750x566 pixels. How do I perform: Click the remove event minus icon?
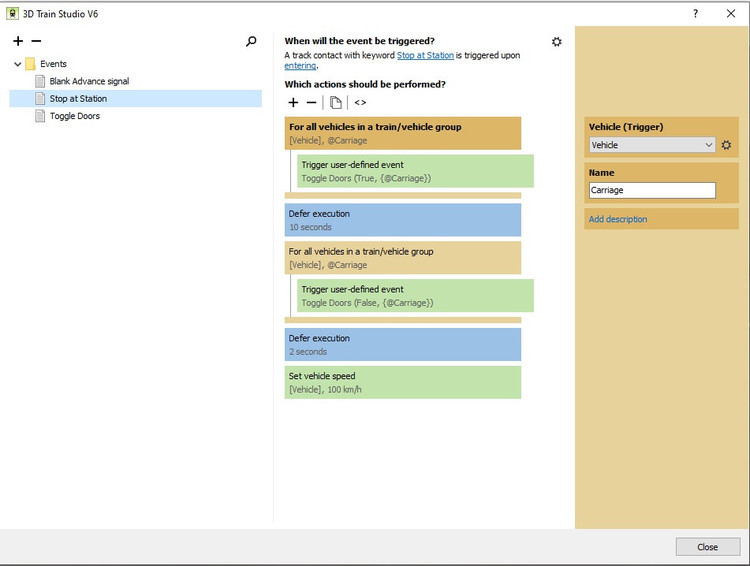coord(36,41)
